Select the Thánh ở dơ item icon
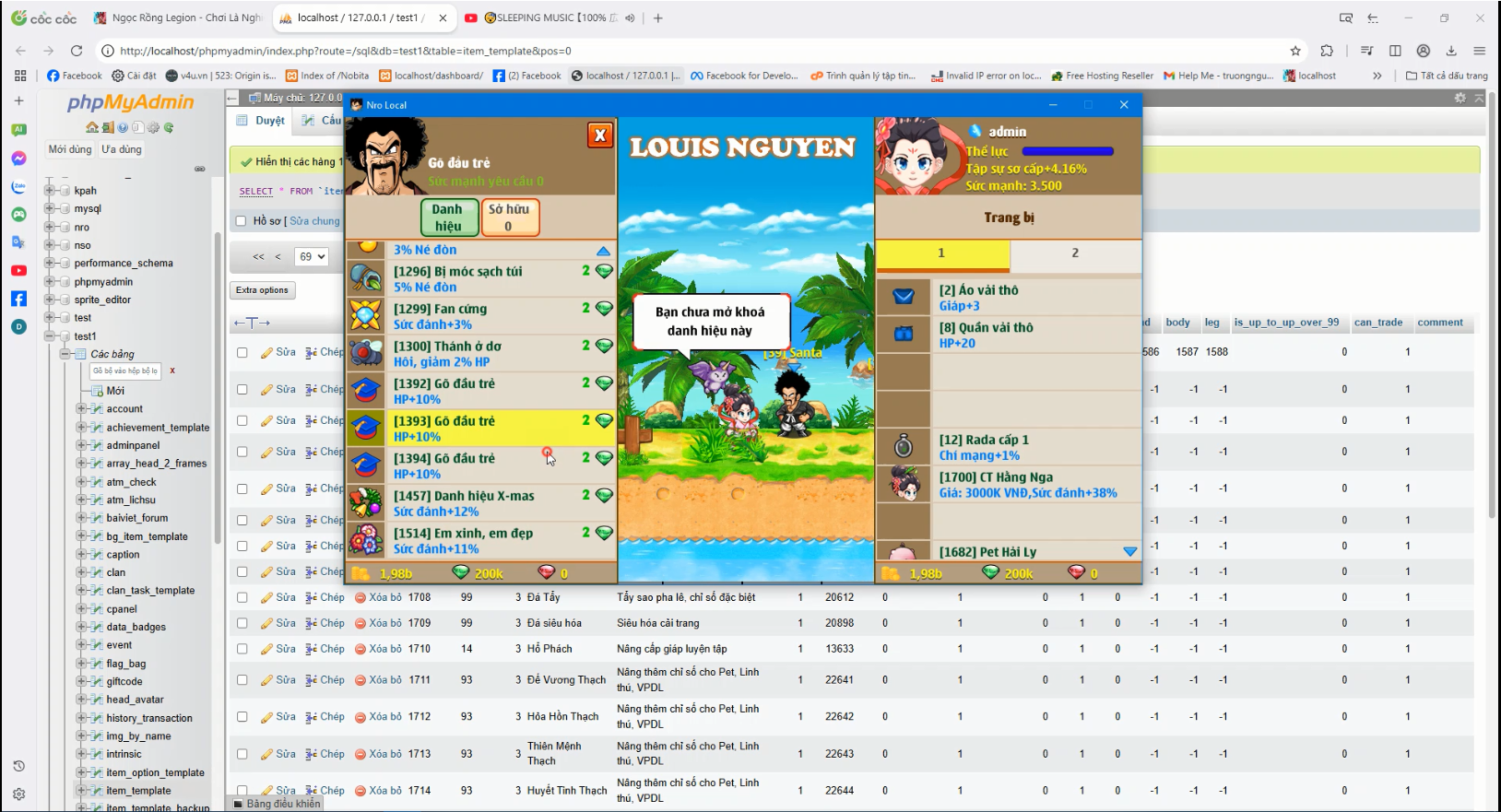1501x812 pixels. pyautogui.click(x=366, y=353)
